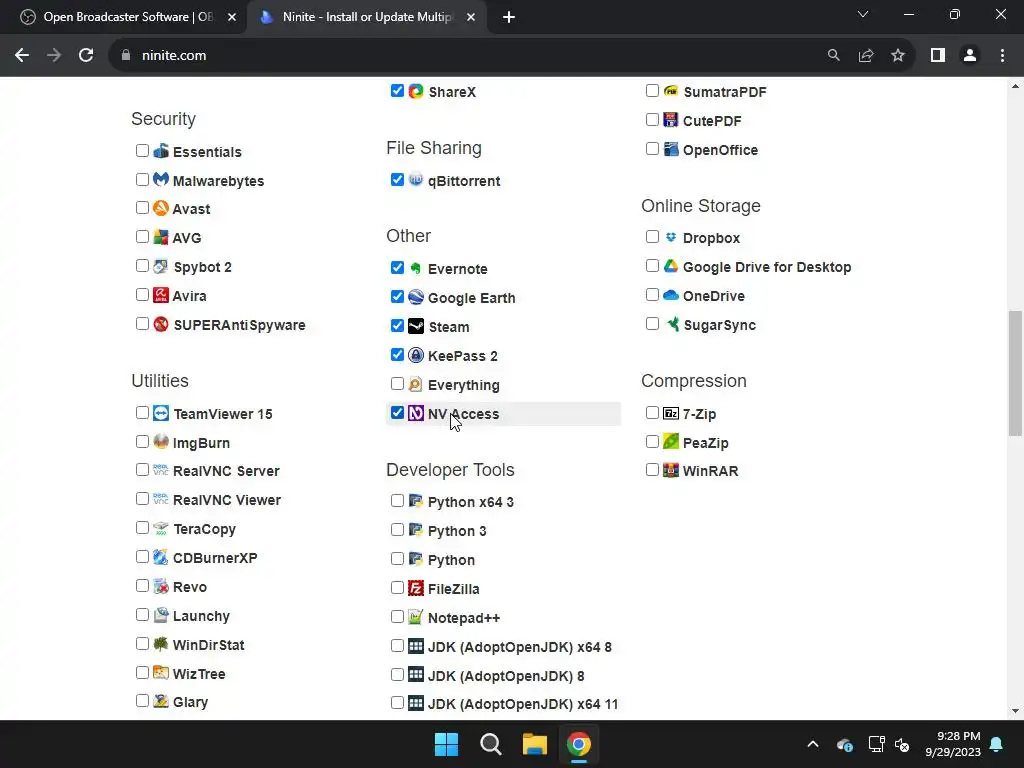Viewport: 1024px width, 768px height.
Task: Show hidden system tray icons
Action: tap(813, 744)
